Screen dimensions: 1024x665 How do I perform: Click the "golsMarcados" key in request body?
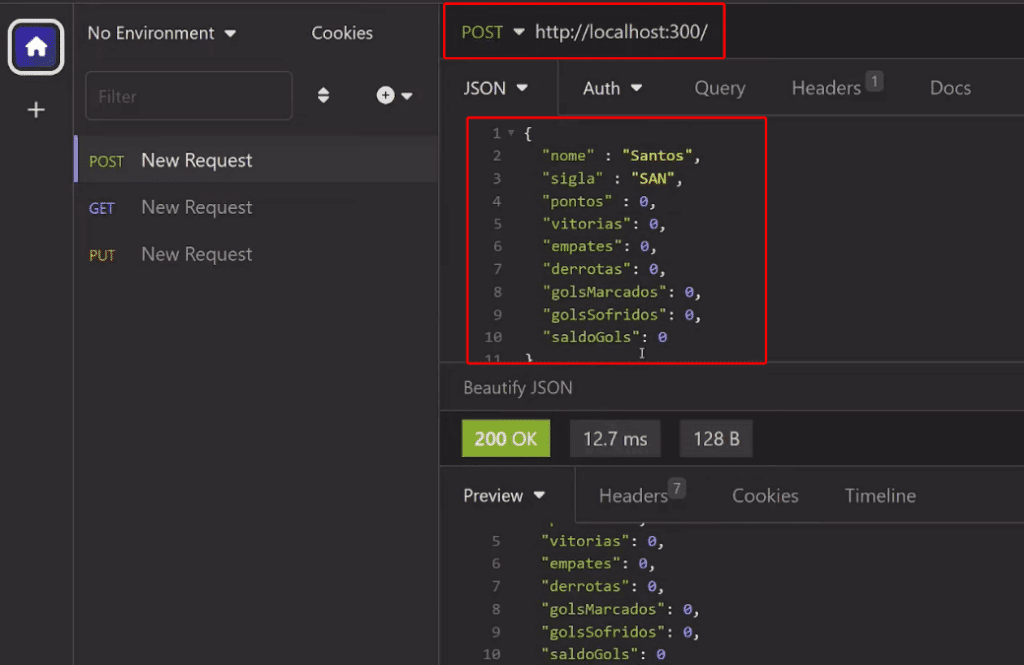pos(604,292)
